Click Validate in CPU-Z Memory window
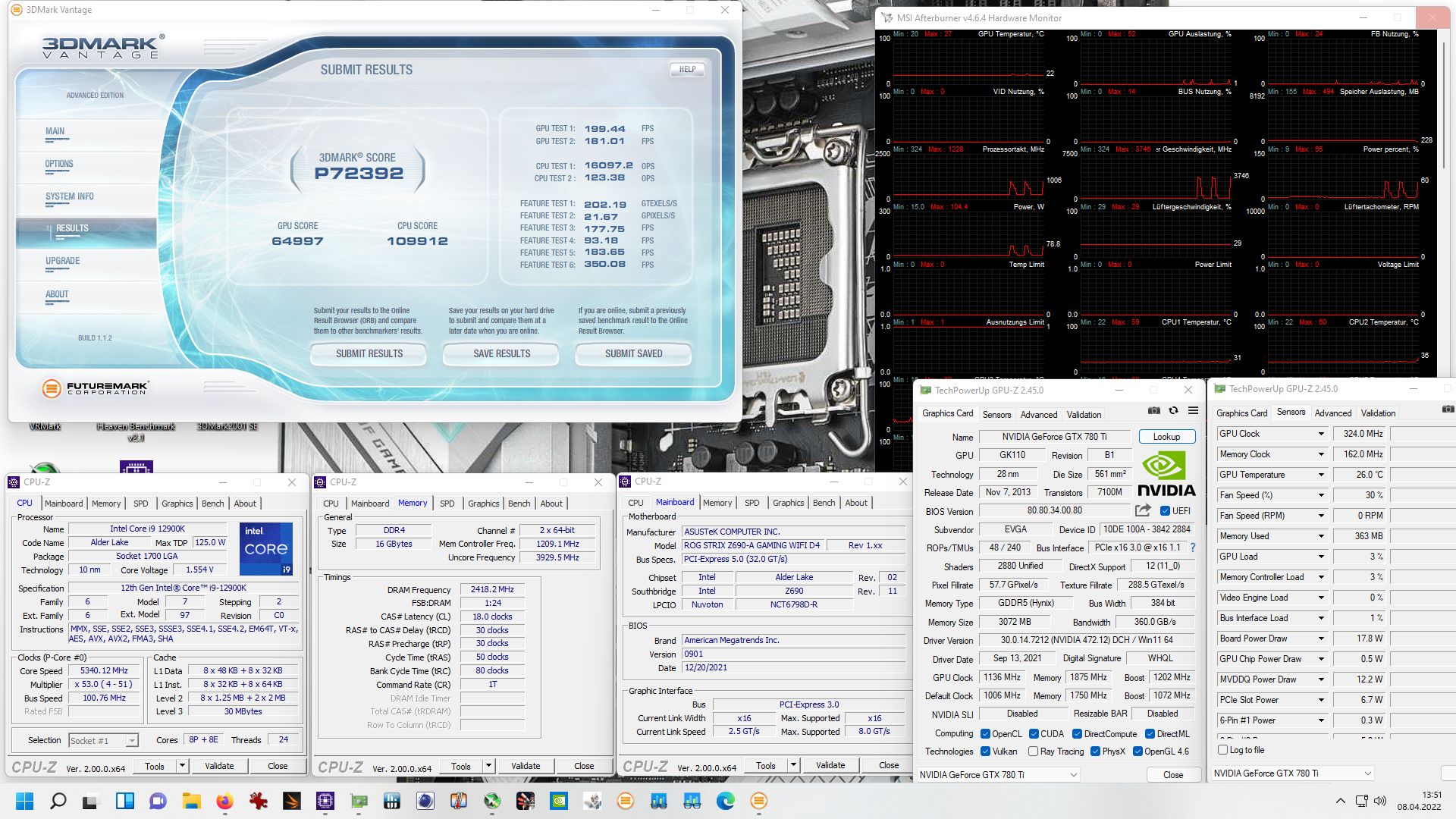This screenshot has height=819, width=1456. point(526,766)
